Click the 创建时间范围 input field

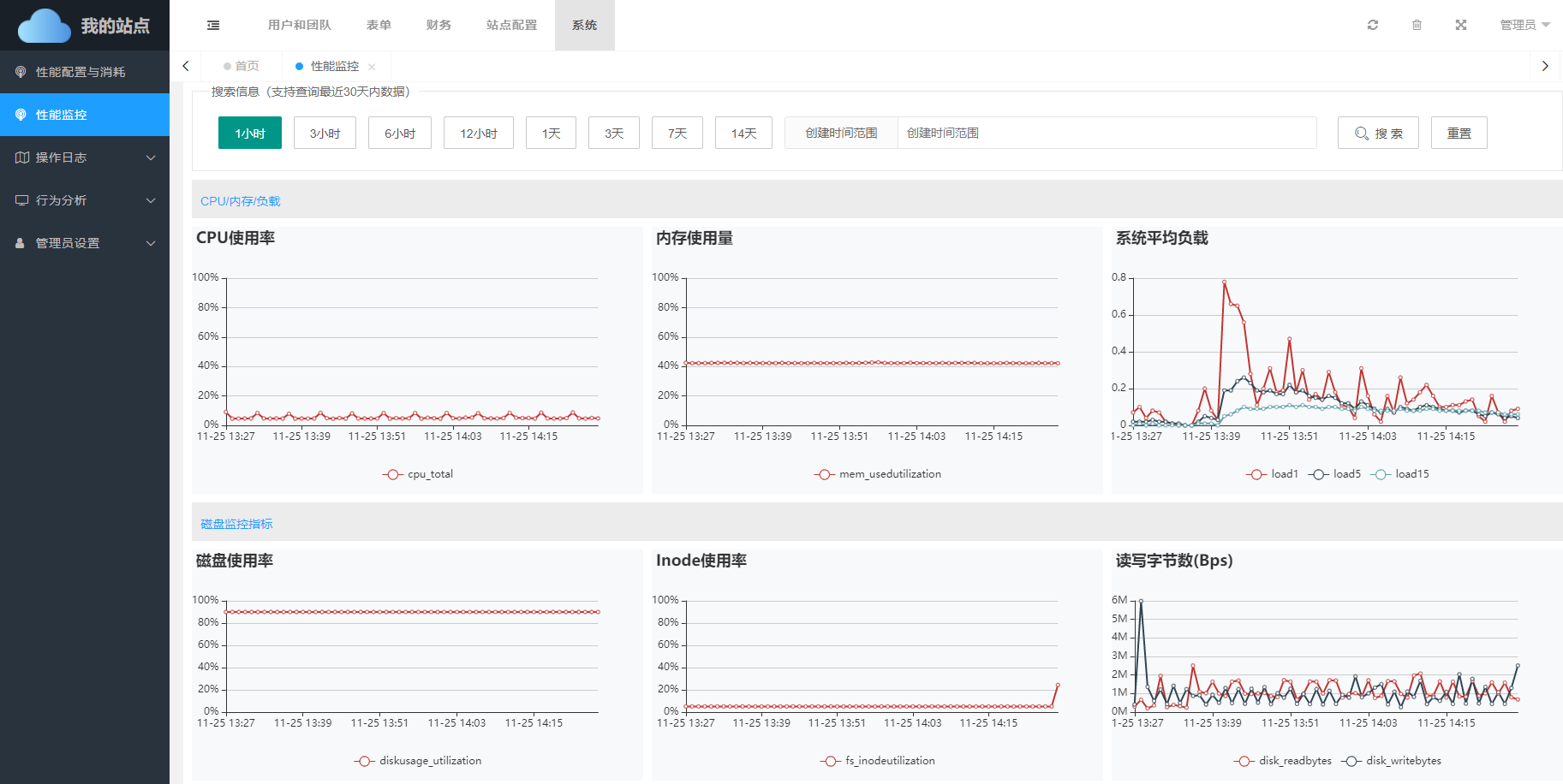[x=1106, y=134]
